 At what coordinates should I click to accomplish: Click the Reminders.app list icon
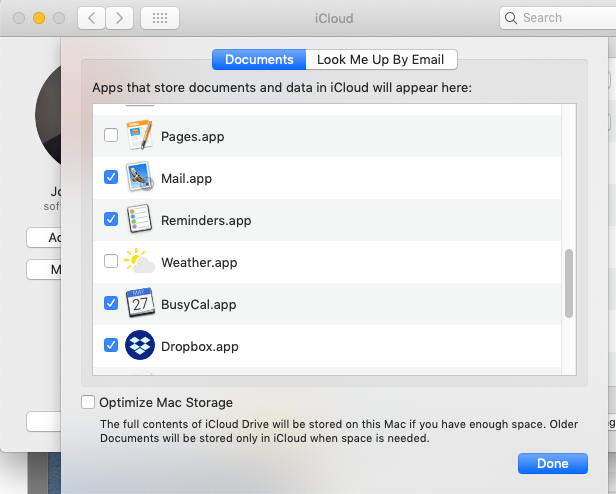tap(139, 220)
